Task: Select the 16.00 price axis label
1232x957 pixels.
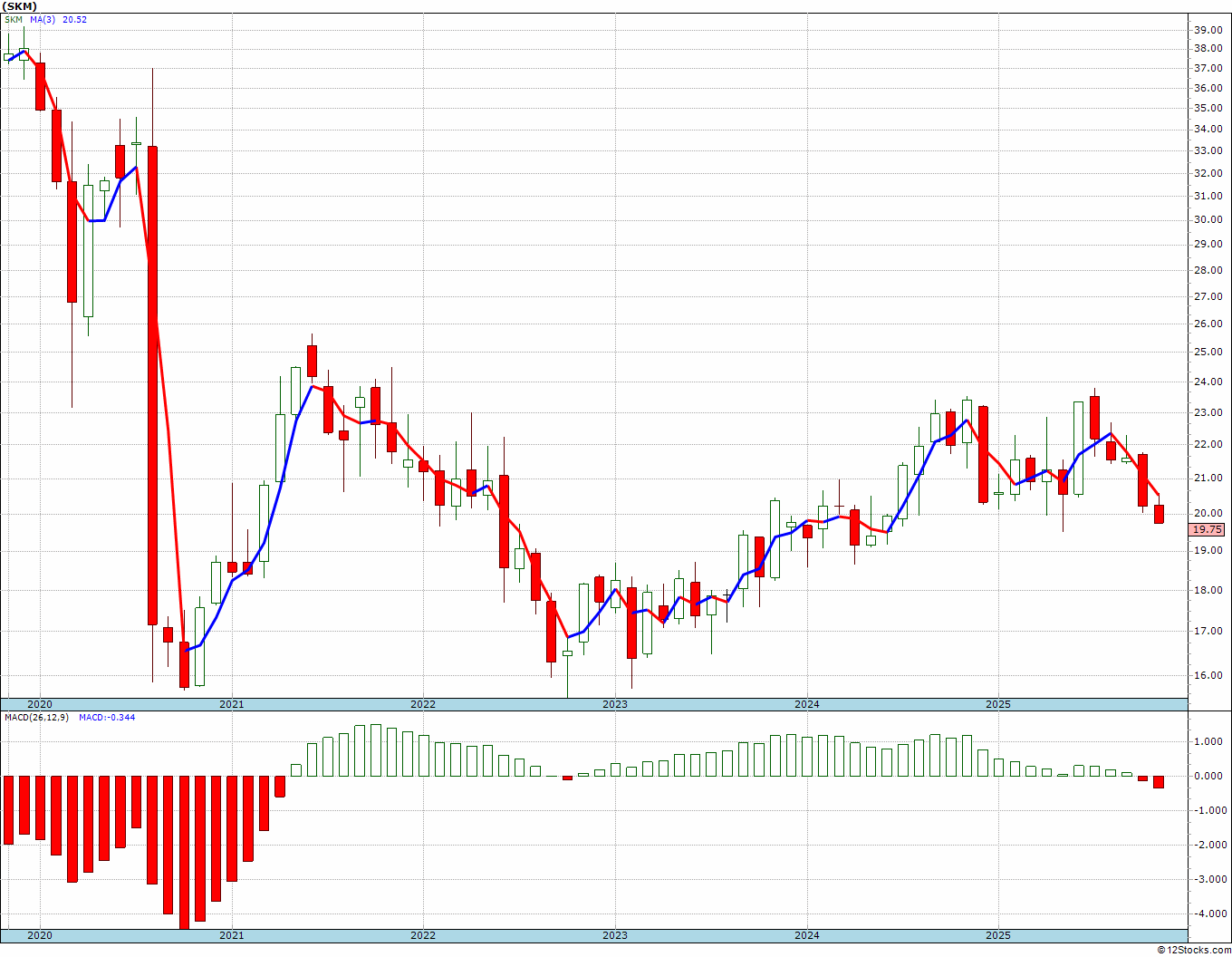Action: click(1207, 675)
